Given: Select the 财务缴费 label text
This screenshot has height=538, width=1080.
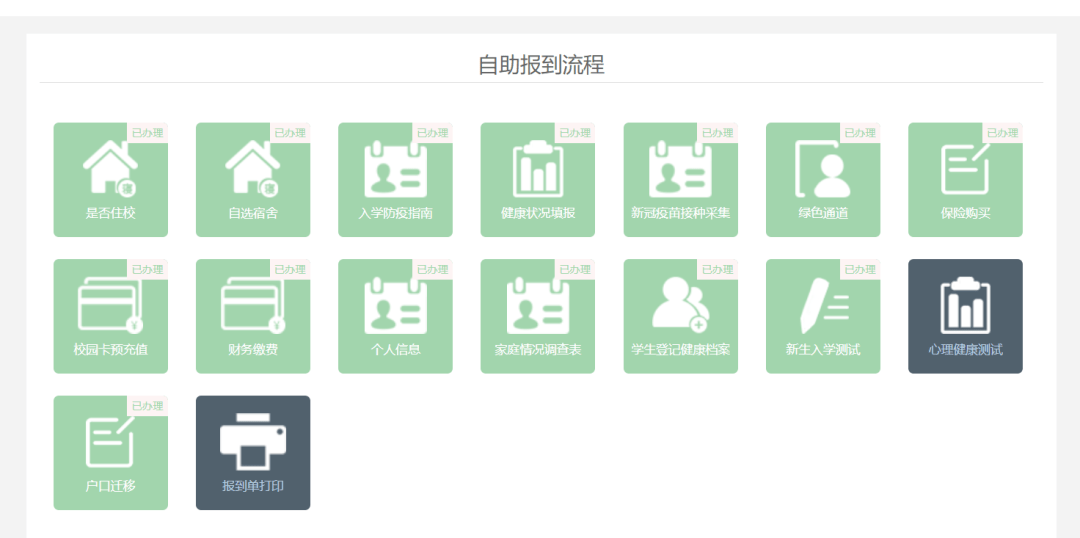Looking at the screenshot, I should pos(253,350).
